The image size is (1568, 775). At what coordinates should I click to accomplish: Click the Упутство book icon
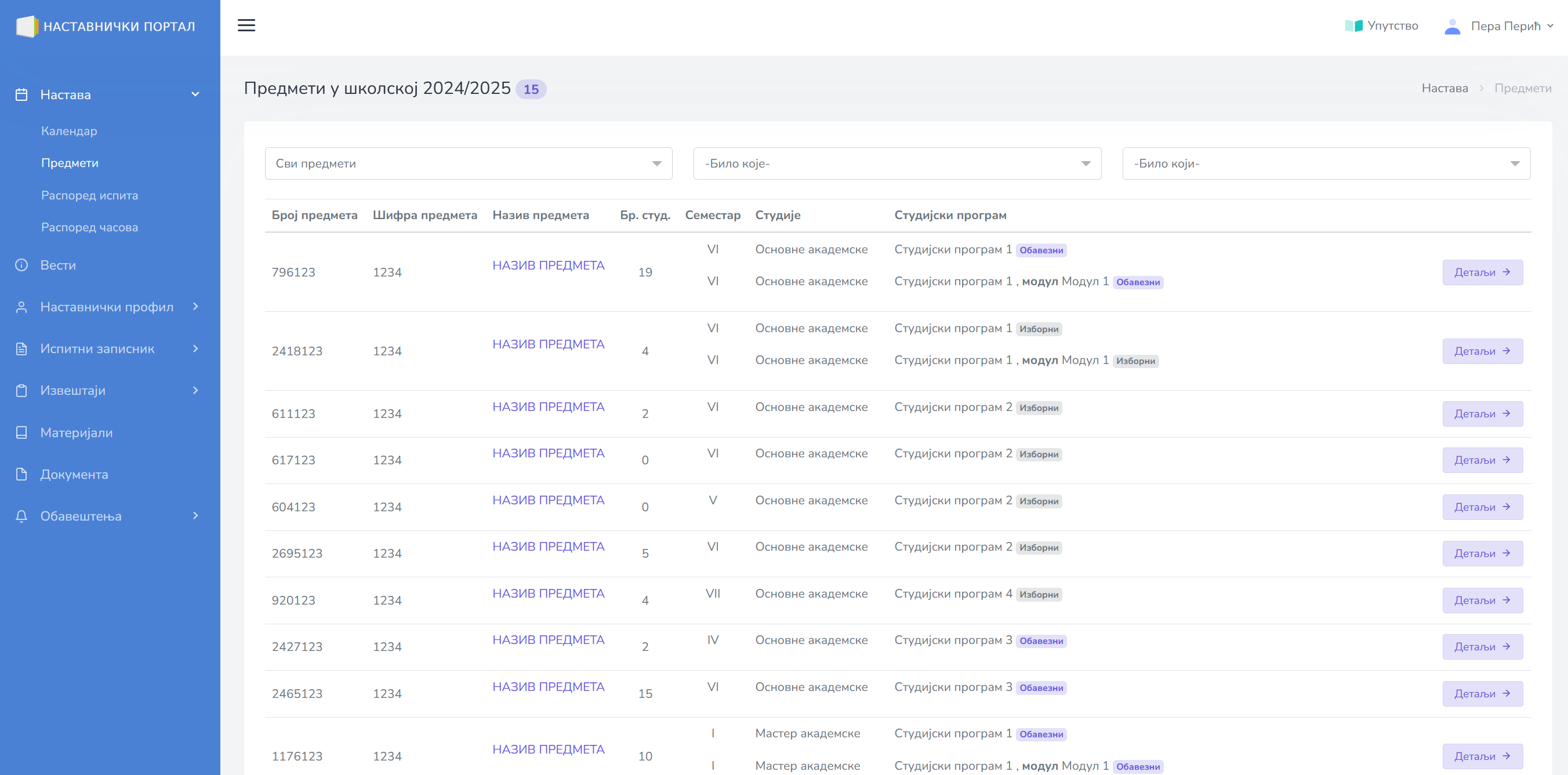point(1353,26)
